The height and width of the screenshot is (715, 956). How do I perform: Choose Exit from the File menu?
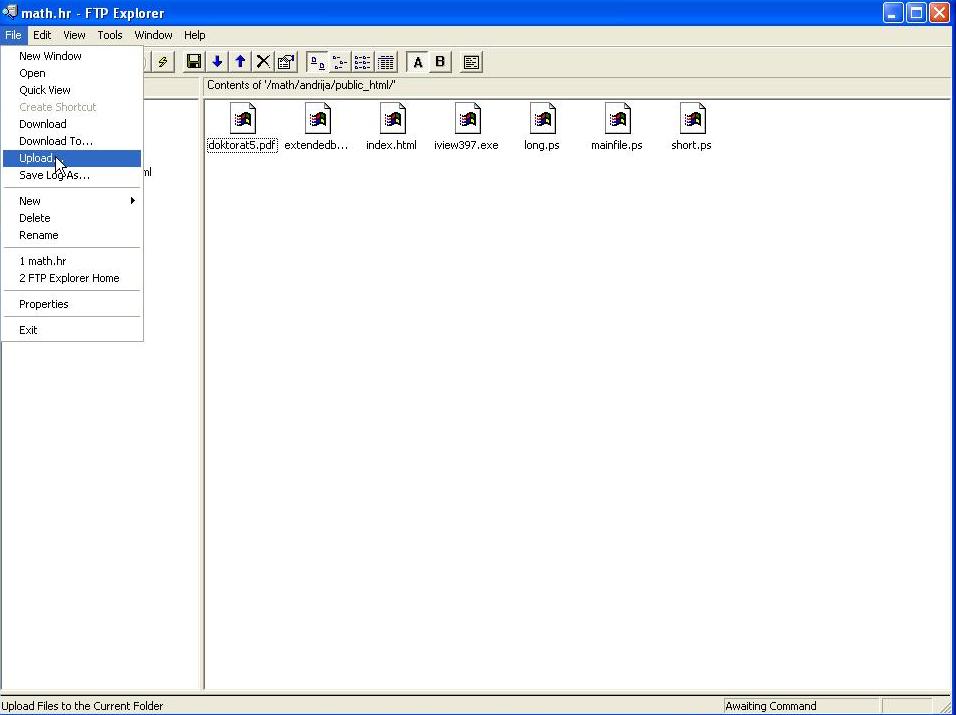click(x=72, y=330)
